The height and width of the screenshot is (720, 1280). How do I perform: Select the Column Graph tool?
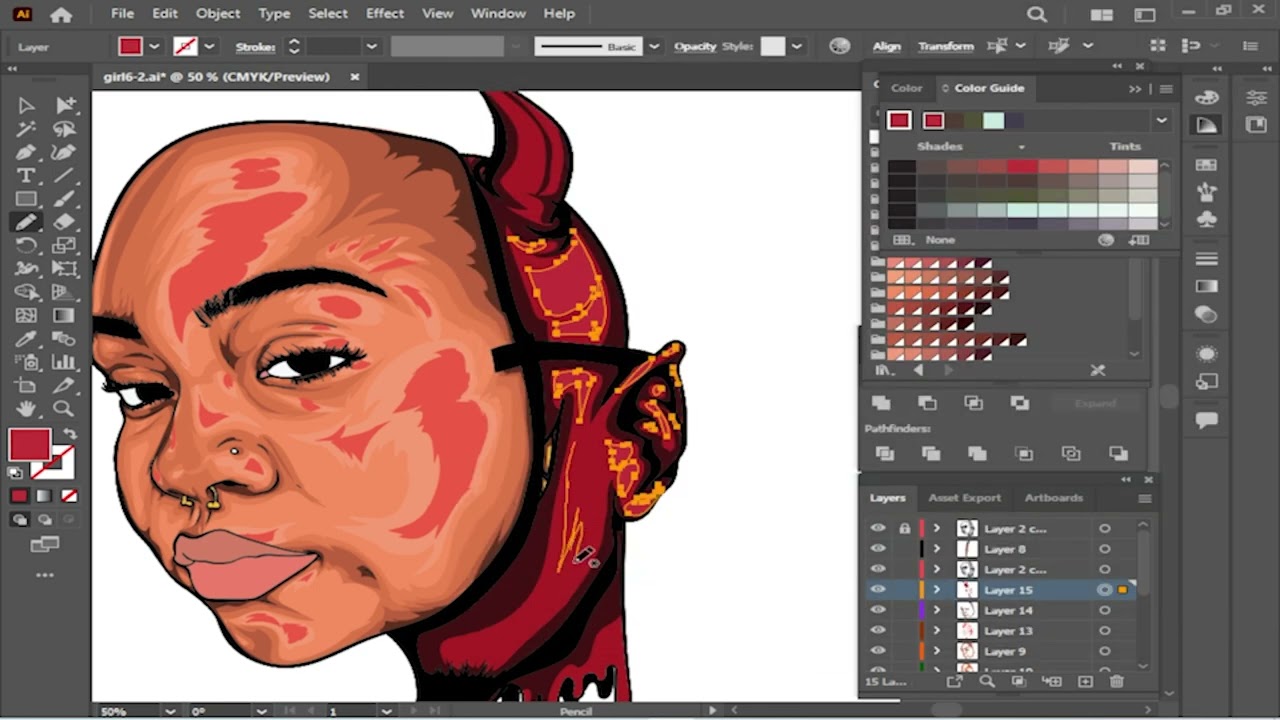pos(65,362)
